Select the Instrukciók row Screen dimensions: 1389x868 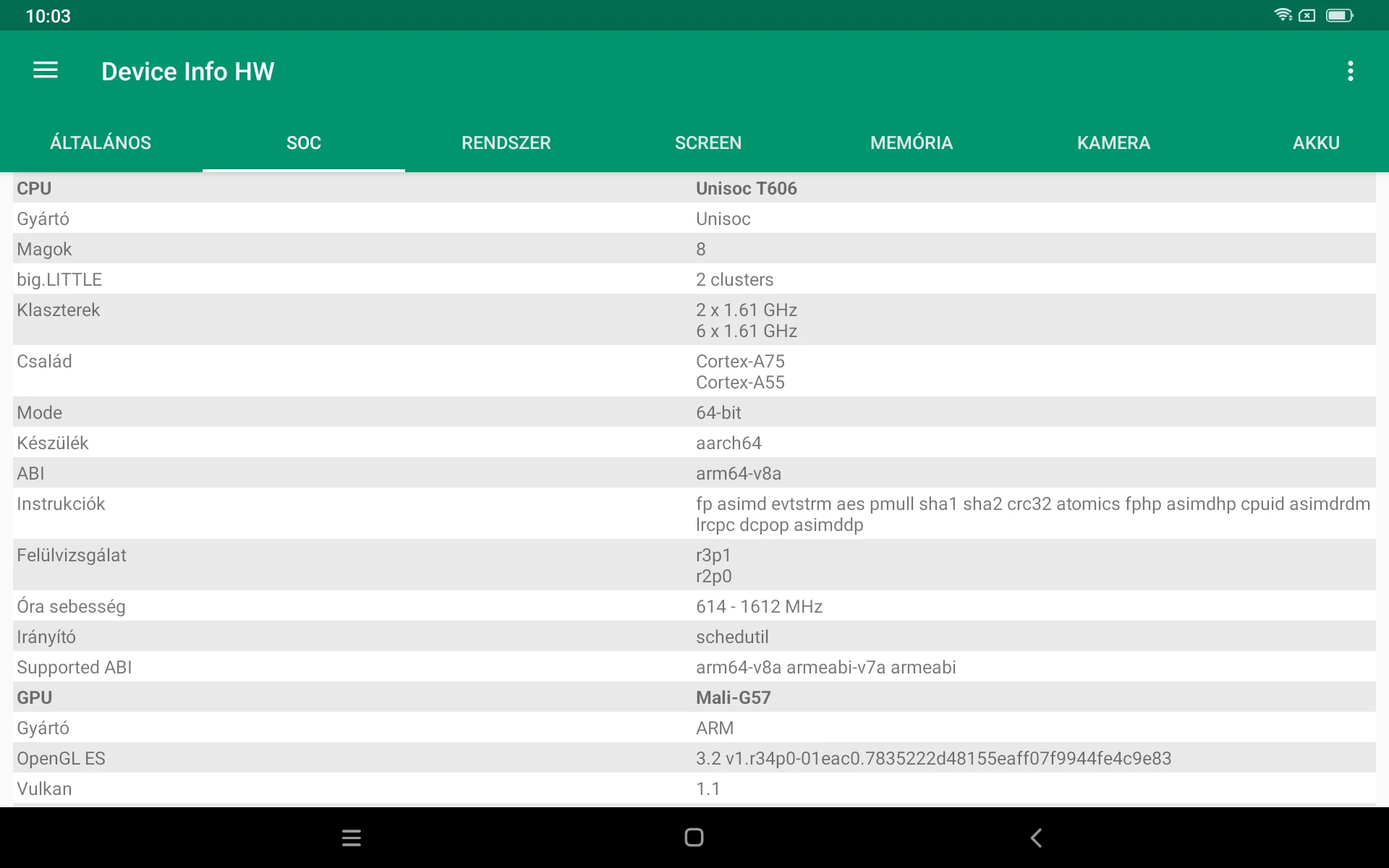694,514
